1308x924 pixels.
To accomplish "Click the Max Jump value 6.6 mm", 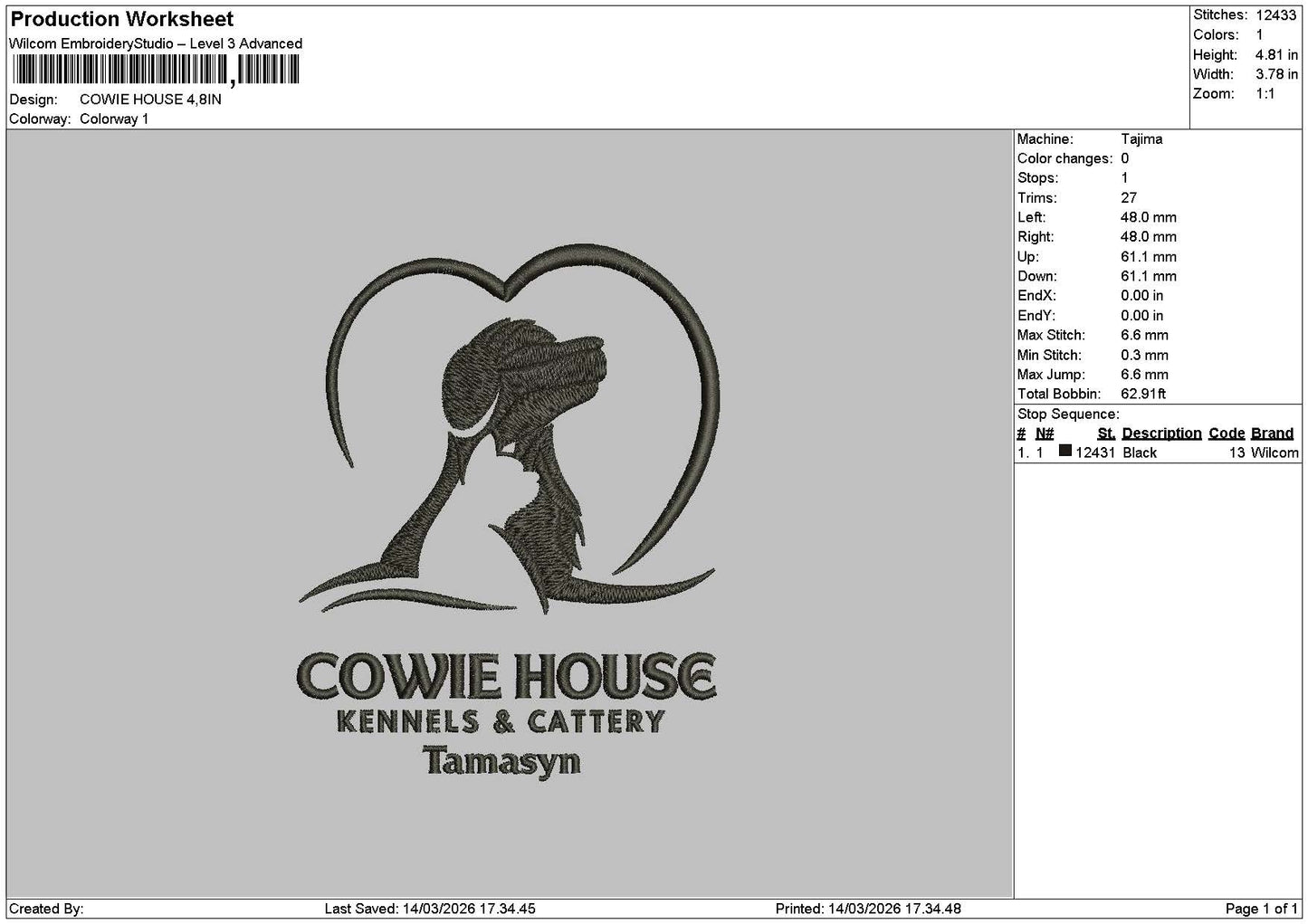I will [x=1144, y=375].
